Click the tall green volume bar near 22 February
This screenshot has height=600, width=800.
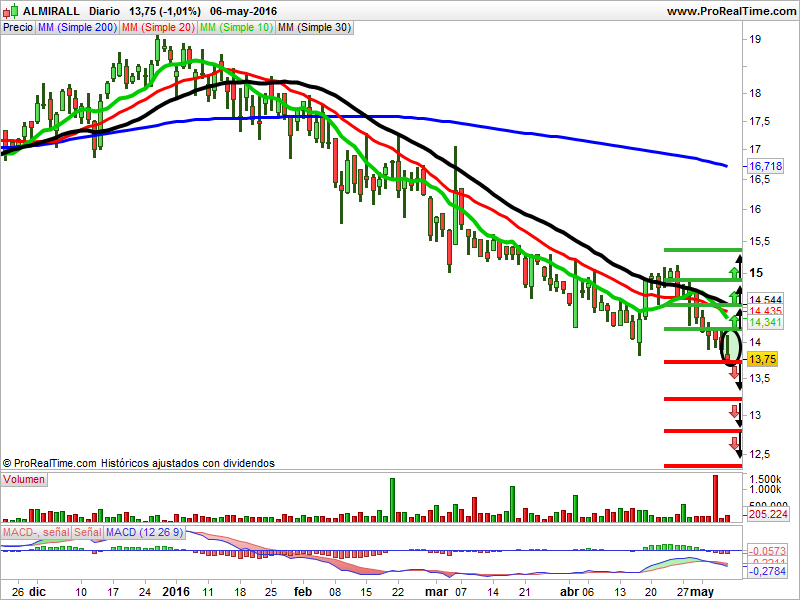tap(392, 500)
